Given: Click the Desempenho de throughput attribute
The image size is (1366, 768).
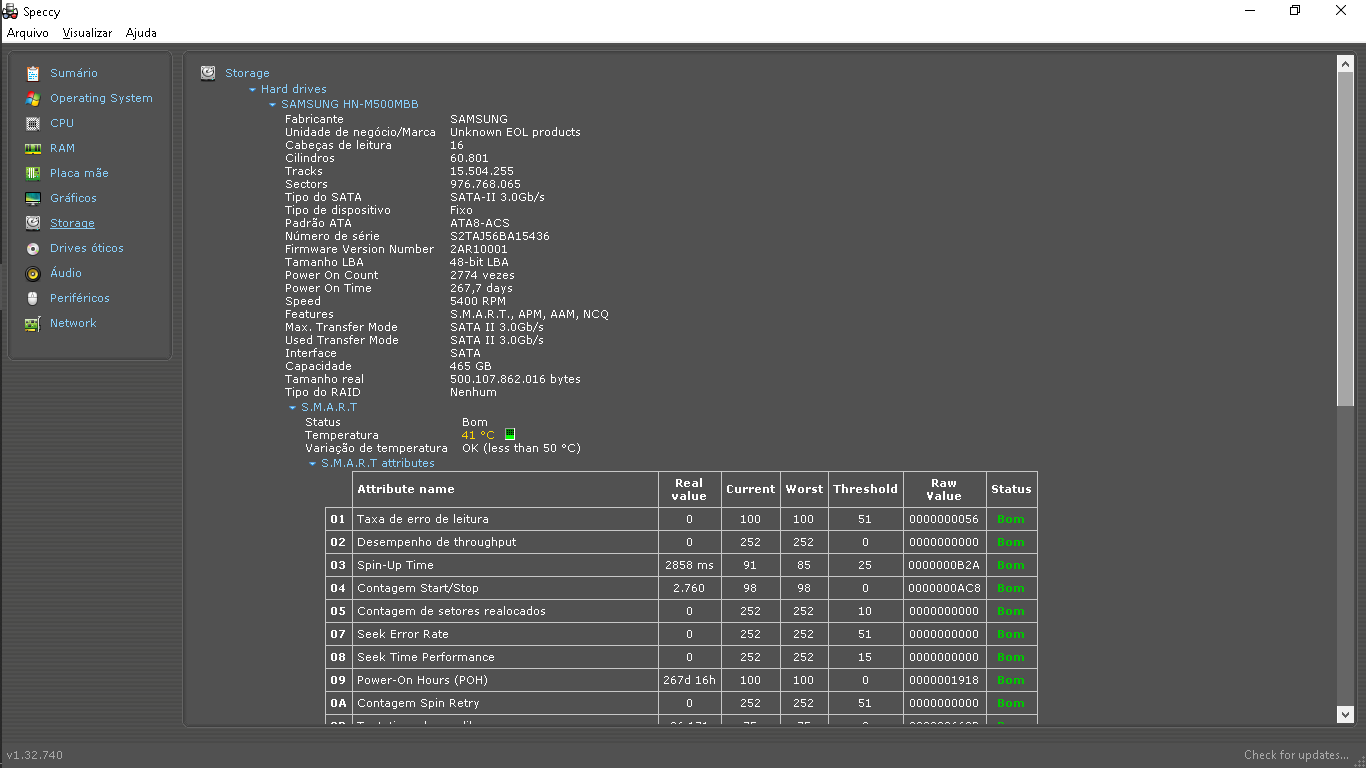Looking at the screenshot, I should click(x=437, y=542).
